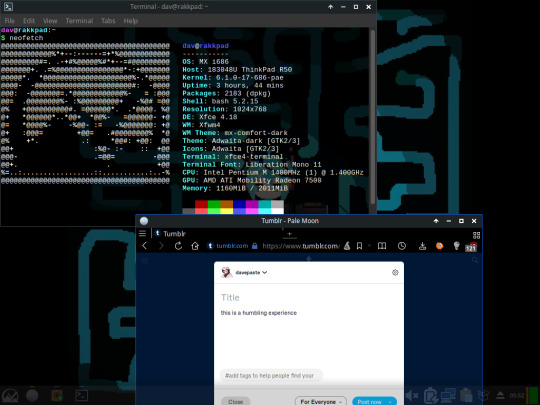
Task: Open the clipboard manager tray icon
Action: (466, 395)
